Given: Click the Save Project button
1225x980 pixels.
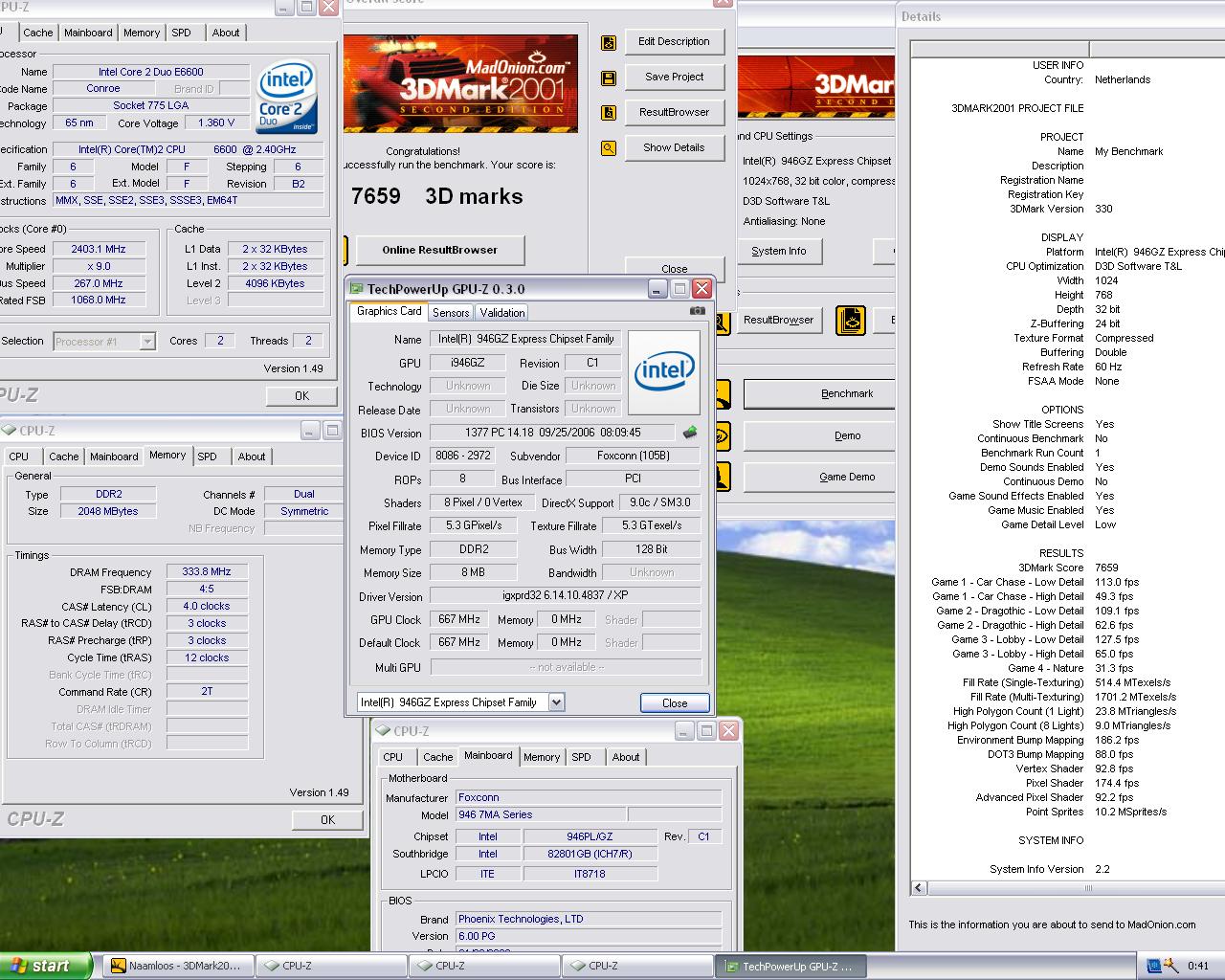Looking at the screenshot, I should [674, 78].
